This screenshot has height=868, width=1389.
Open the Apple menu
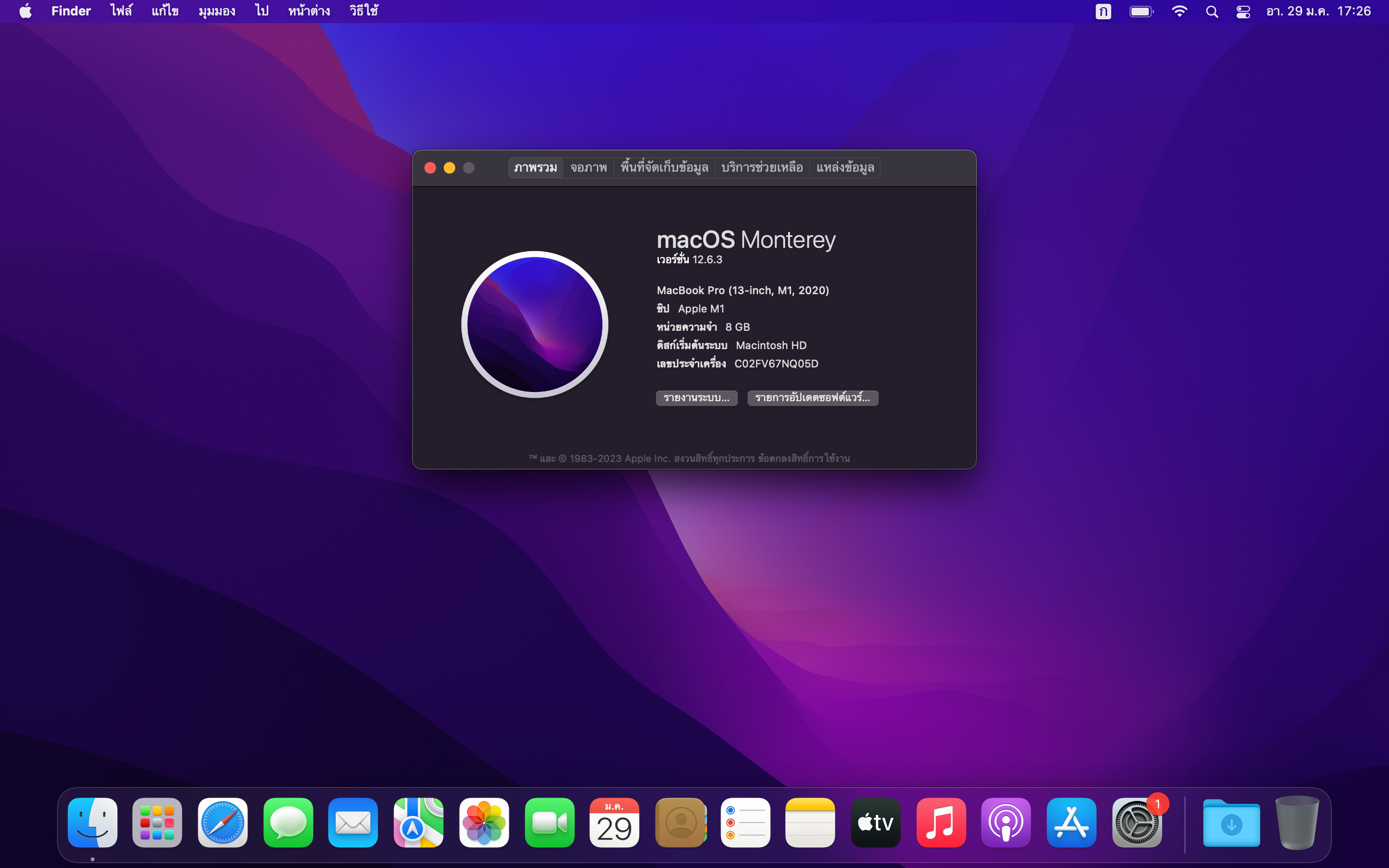pos(25,12)
